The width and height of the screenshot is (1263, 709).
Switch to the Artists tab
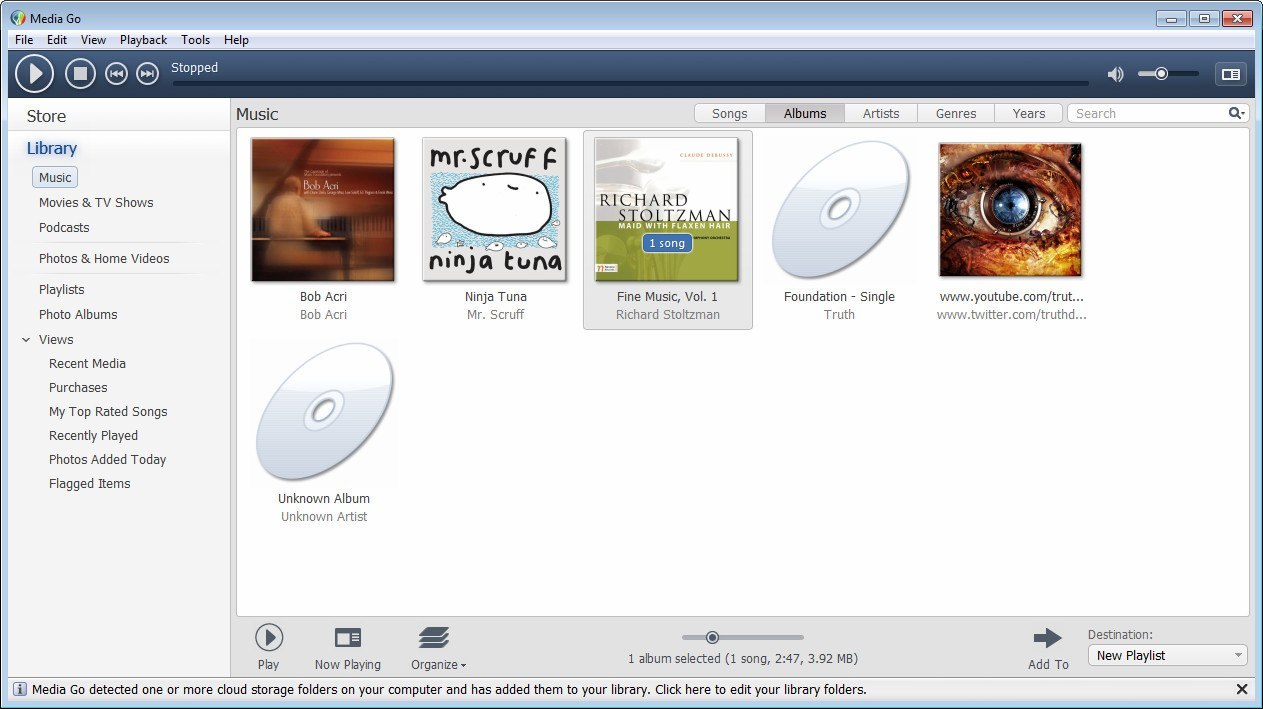tap(880, 113)
